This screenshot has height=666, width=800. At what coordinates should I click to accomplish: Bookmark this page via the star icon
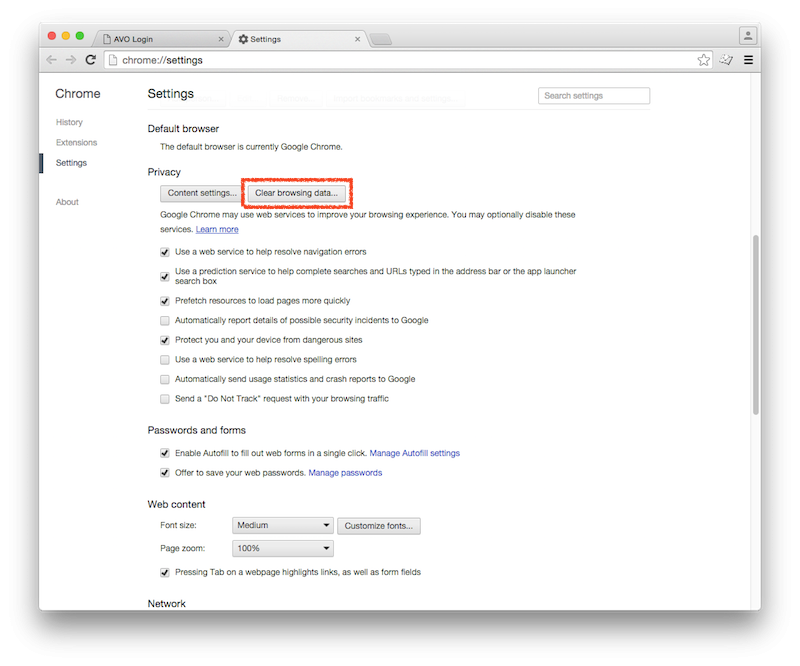click(703, 59)
